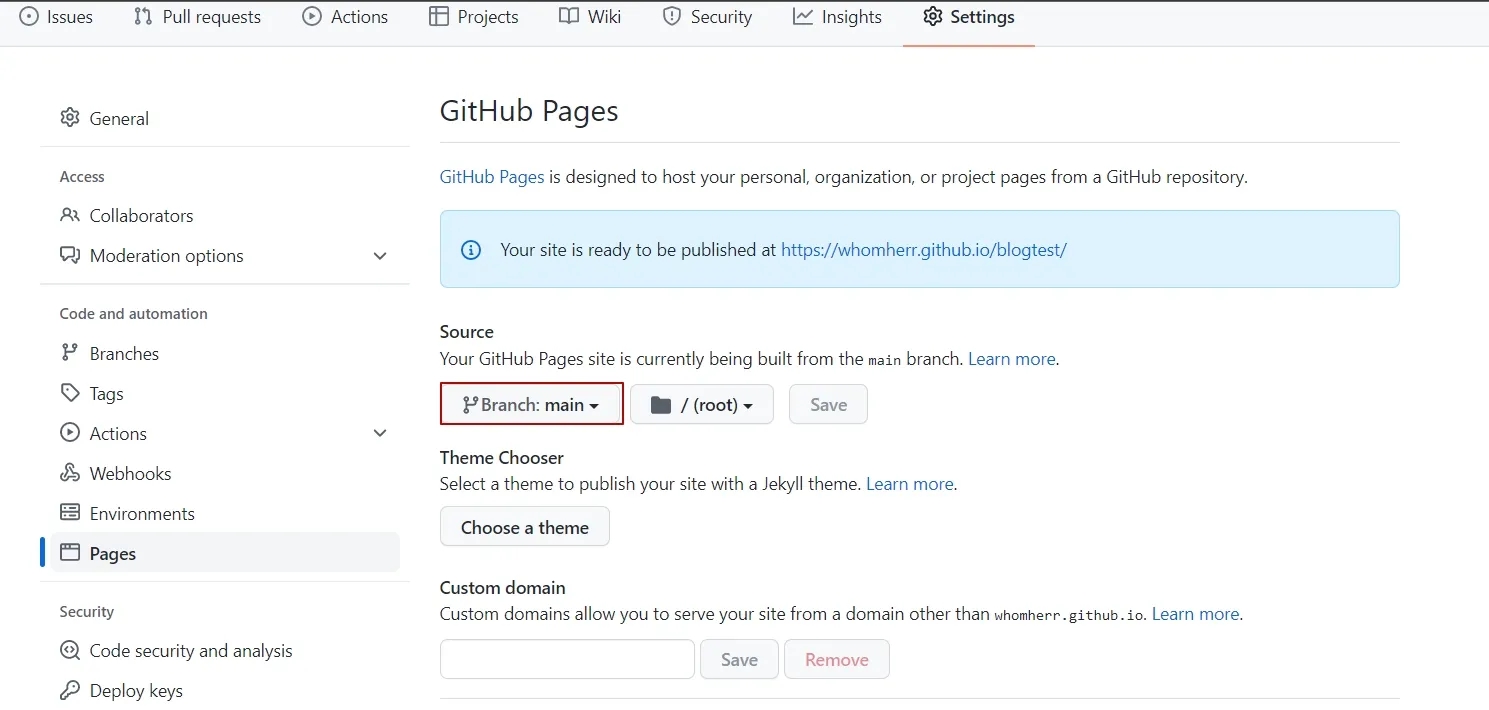The image size is (1489, 710).
Task: Open the Issues tab
Action: click(56, 17)
